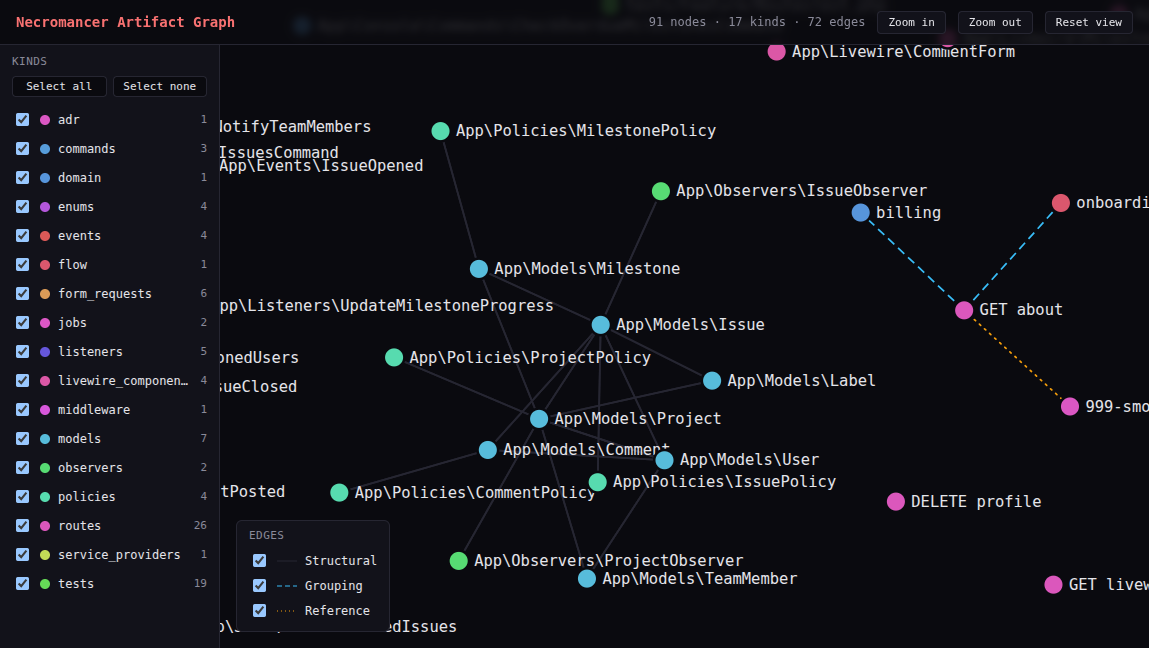The height and width of the screenshot is (648, 1149).
Task: Select the App\Policies\ProjectPolicy node
Action: click(x=394, y=358)
